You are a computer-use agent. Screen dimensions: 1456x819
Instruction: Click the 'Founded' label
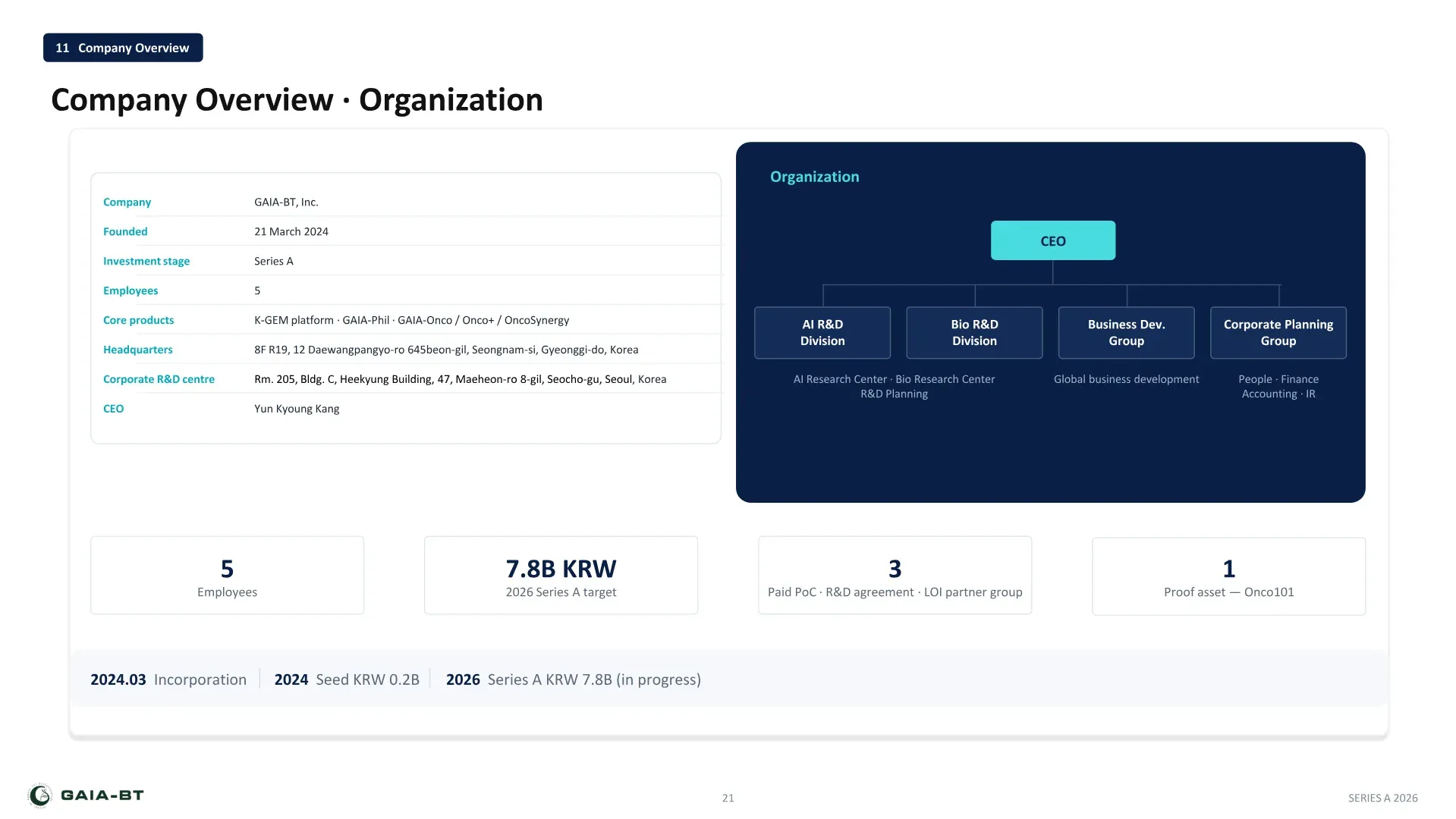(125, 231)
